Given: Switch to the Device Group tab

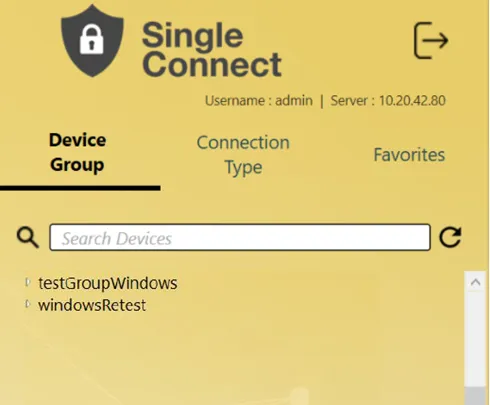Looking at the screenshot, I should pos(78,153).
